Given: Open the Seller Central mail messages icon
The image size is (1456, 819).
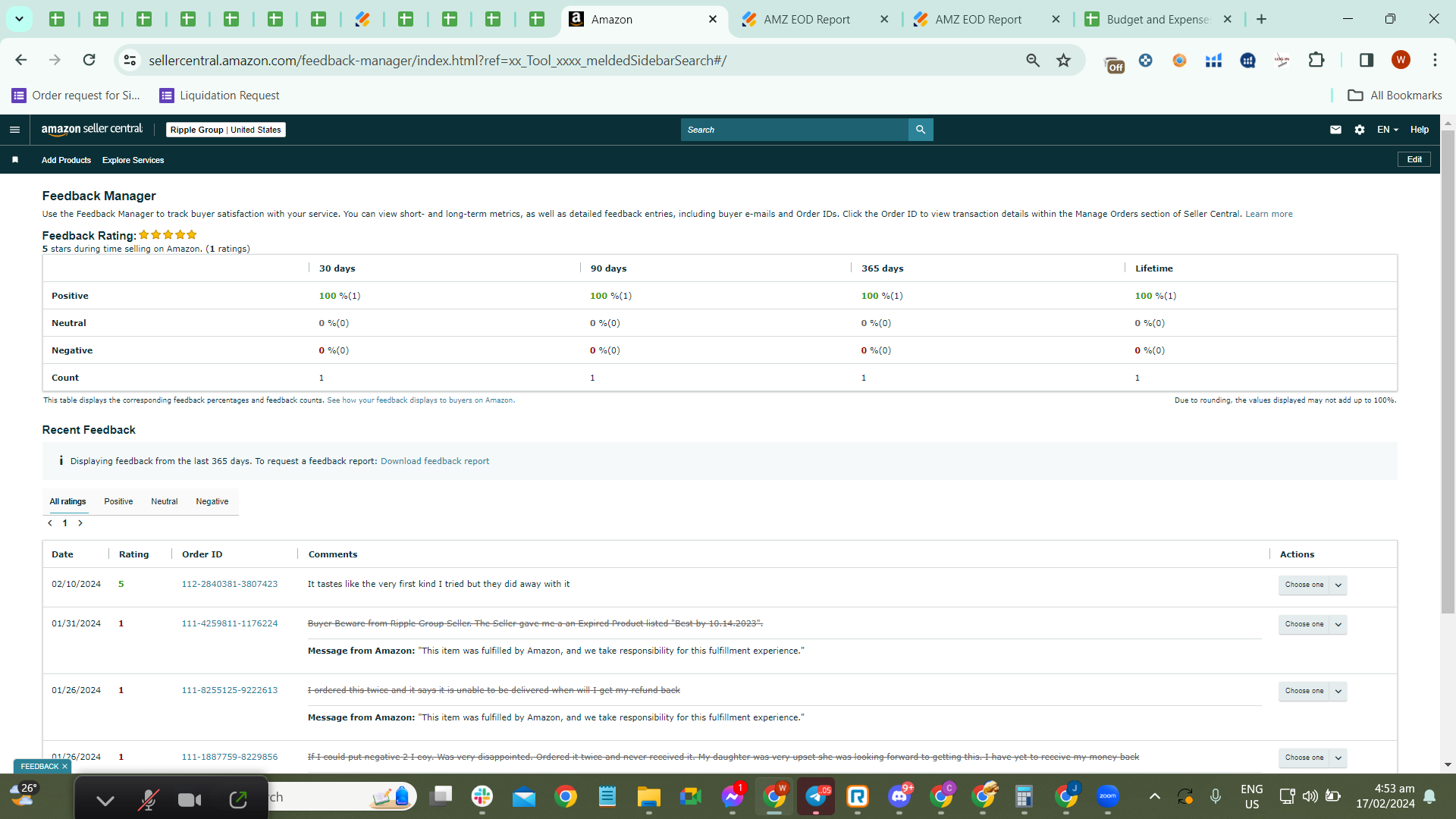Looking at the screenshot, I should click(x=1335, y=130).
